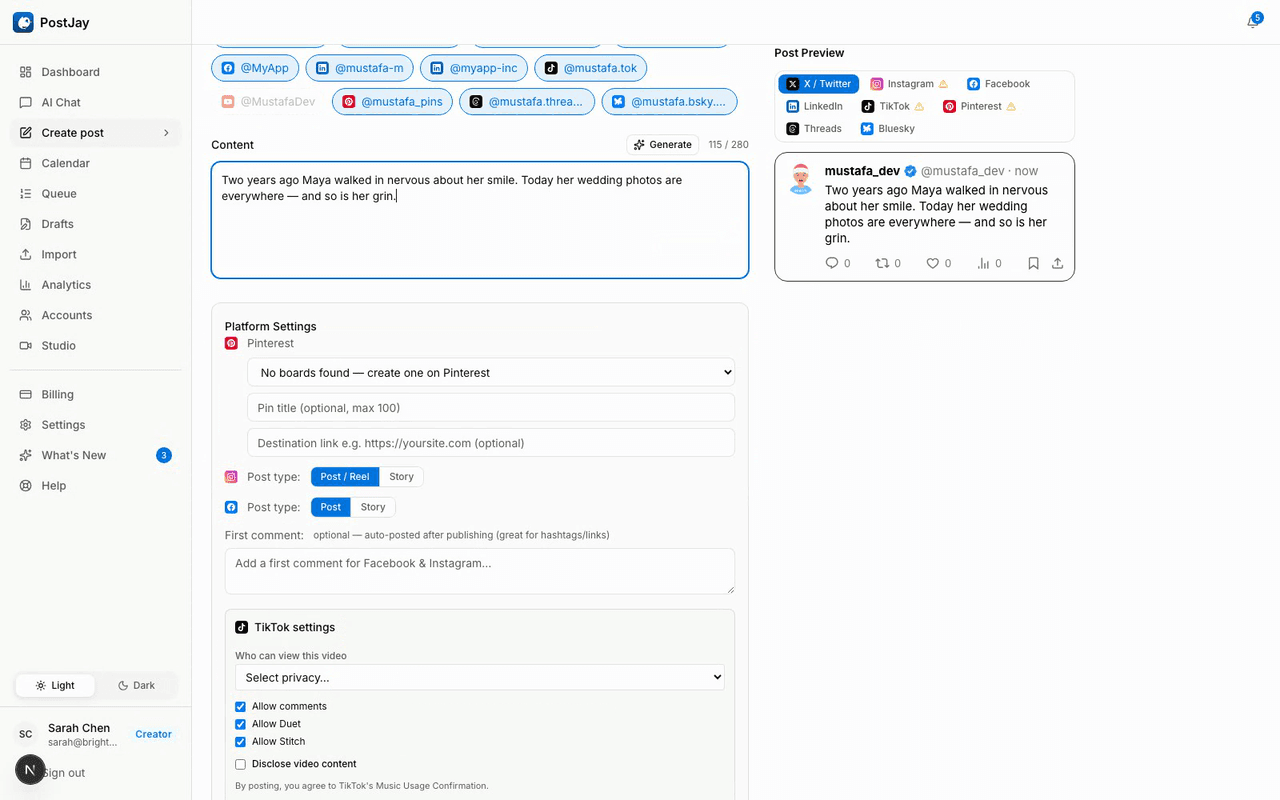Click the retweet icon in tweet preview
Screen dimensions: 1280x800
(x=882, y=263)
